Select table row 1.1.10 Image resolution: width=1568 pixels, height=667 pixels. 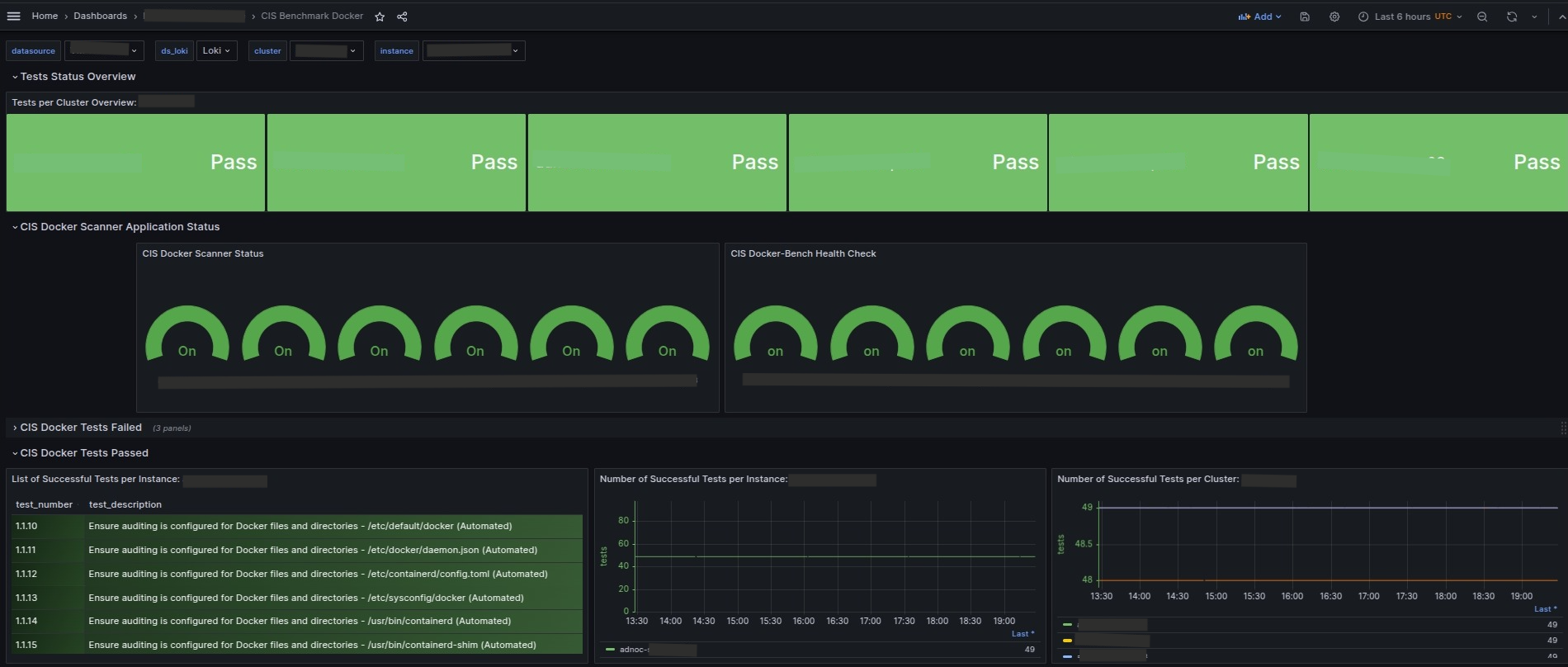click(297, 526)
